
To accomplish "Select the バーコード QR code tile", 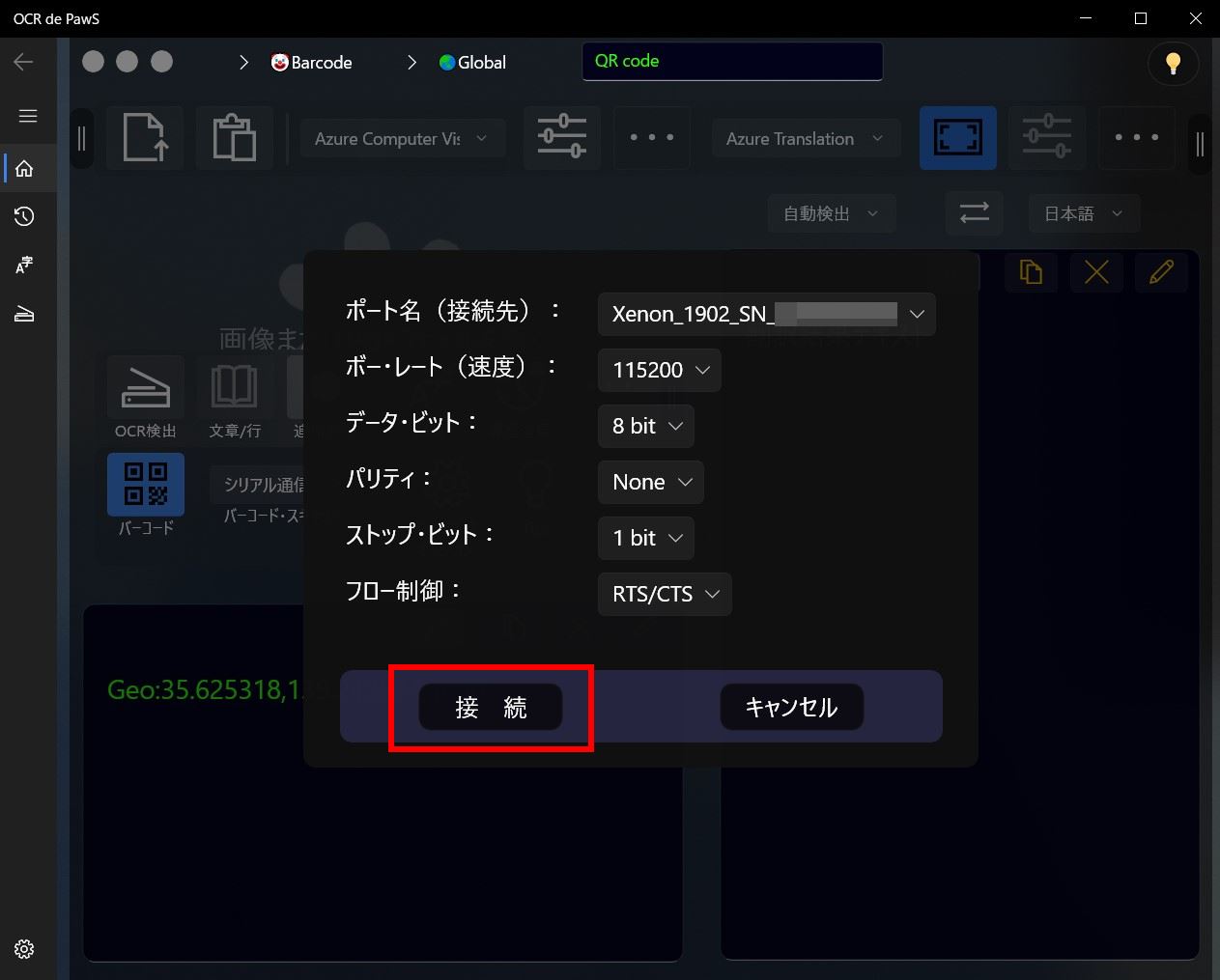I will [146, 486].
